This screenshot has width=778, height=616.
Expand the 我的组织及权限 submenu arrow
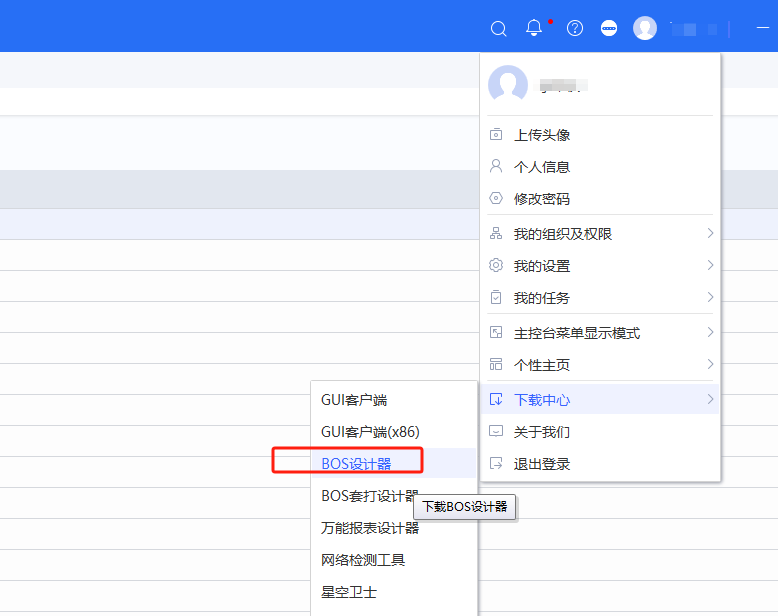coord(710,234)
